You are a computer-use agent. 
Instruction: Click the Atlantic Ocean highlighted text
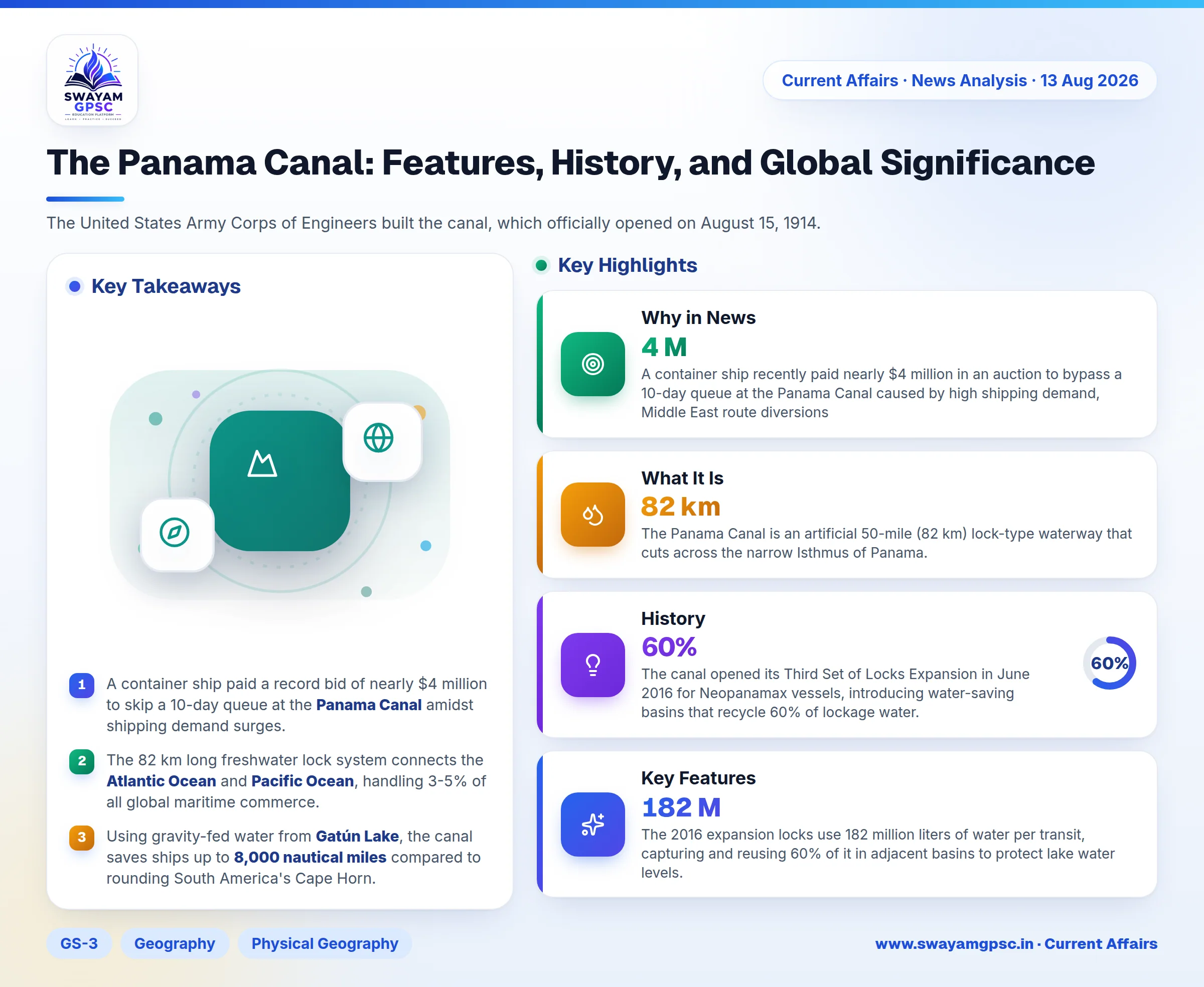[162, 780]
